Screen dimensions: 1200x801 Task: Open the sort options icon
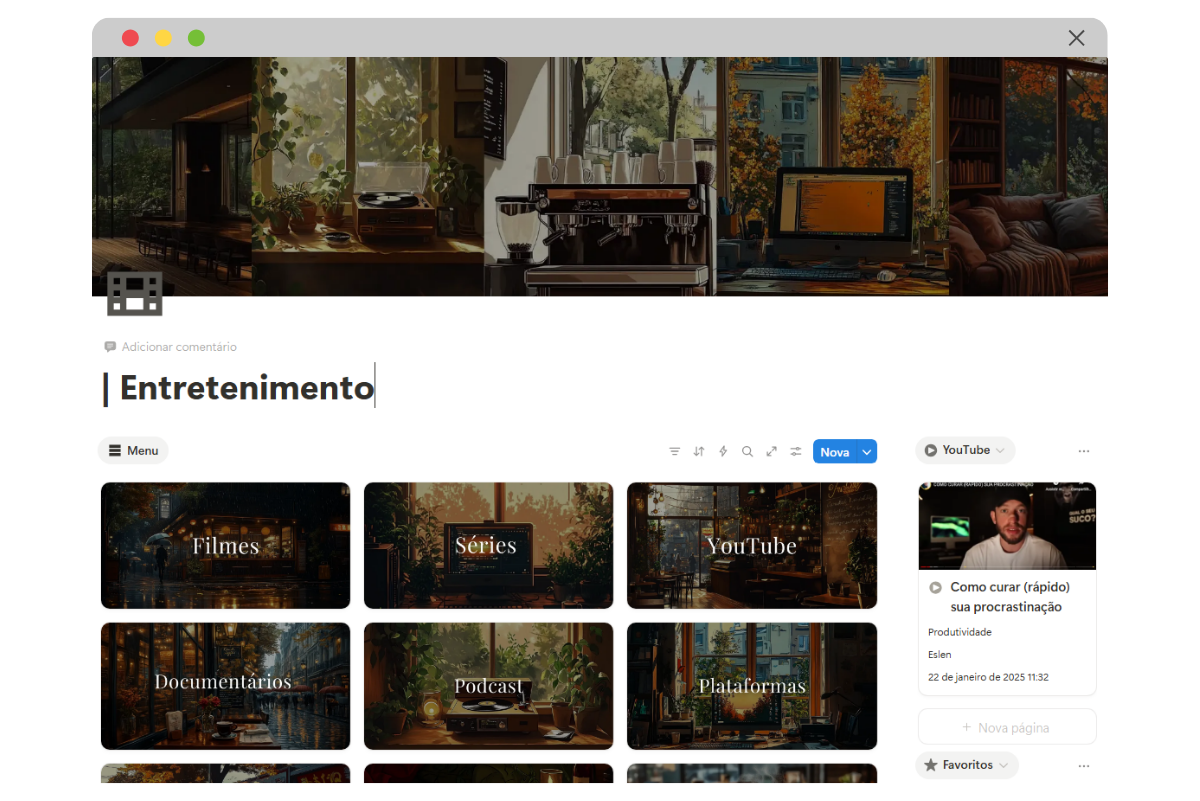click(699, 452)
